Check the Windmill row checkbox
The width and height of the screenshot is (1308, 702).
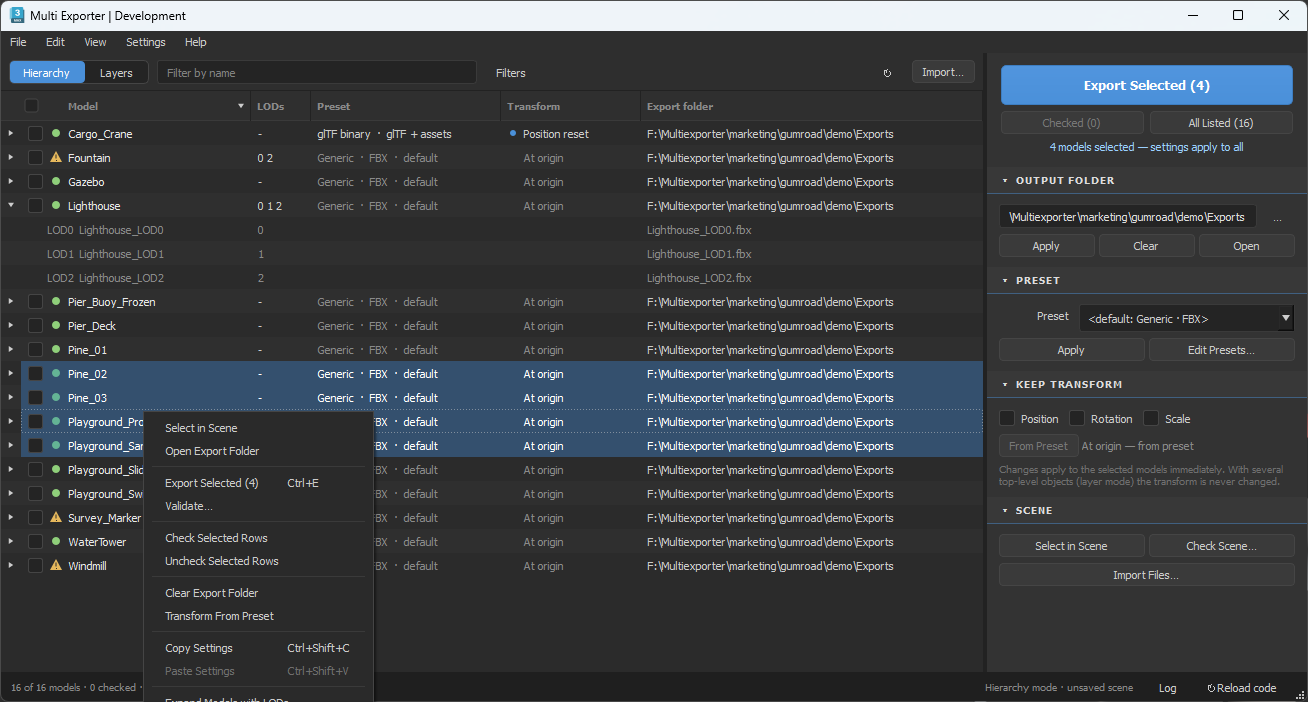[x=35, y=565]
